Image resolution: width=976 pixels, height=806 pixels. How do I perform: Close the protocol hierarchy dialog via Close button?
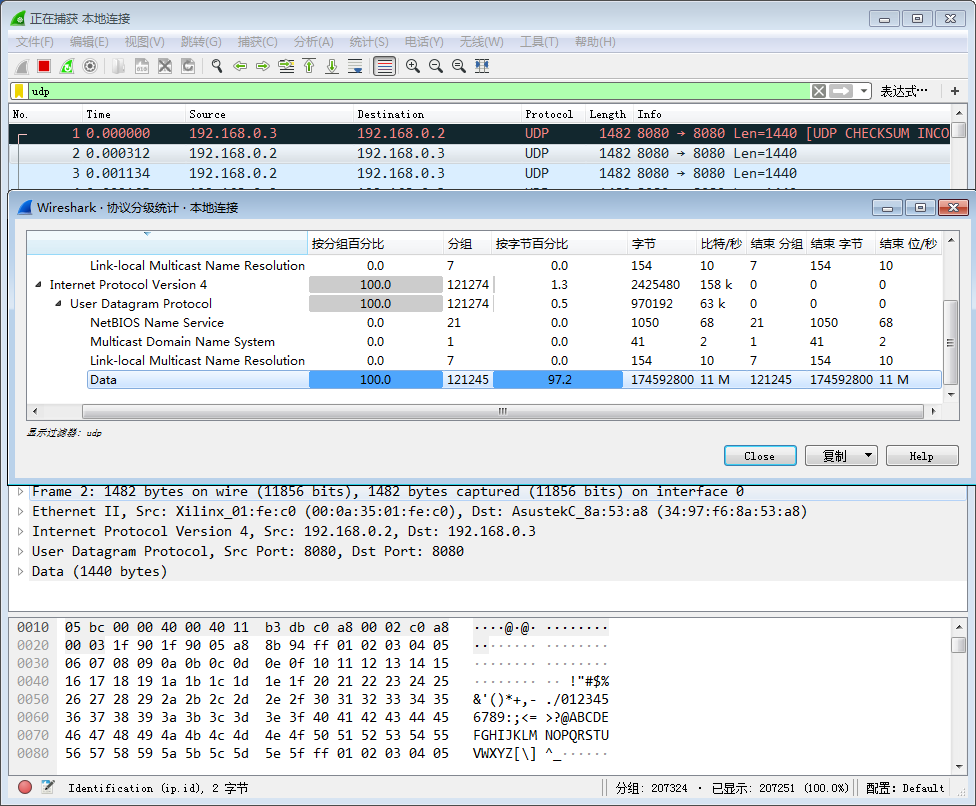(x=760, y=456)
